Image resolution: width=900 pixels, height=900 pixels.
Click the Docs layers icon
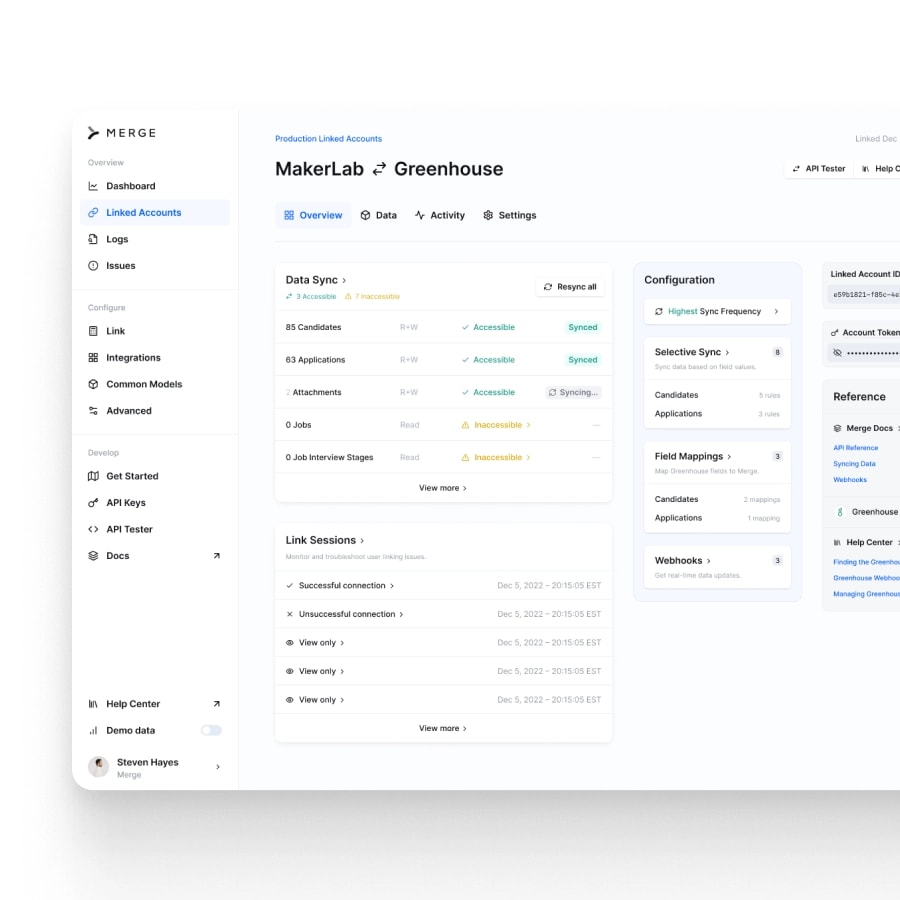tap(93, 556)
